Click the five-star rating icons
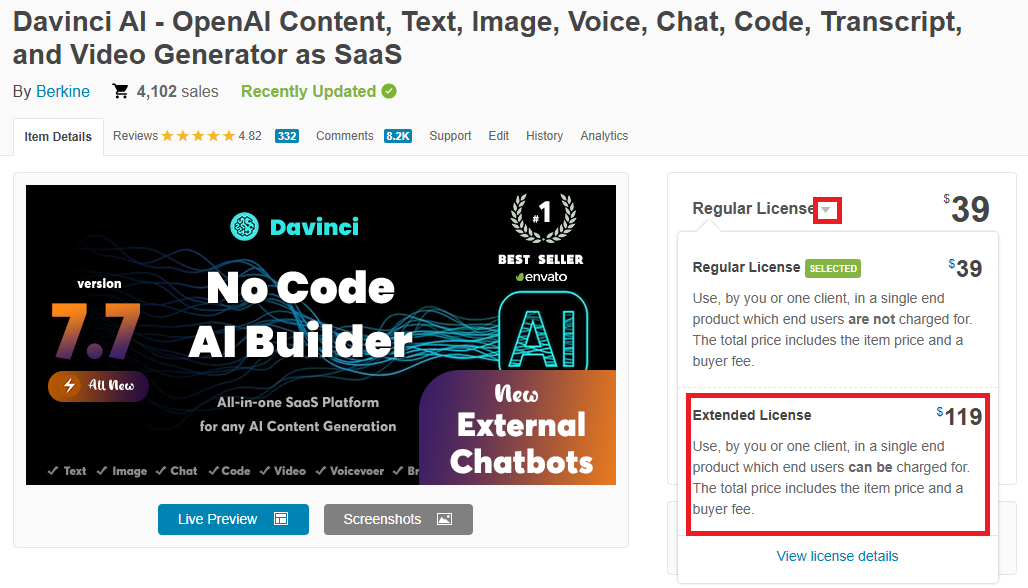Viewport: 1028px width, 588px height. point(198,136)
